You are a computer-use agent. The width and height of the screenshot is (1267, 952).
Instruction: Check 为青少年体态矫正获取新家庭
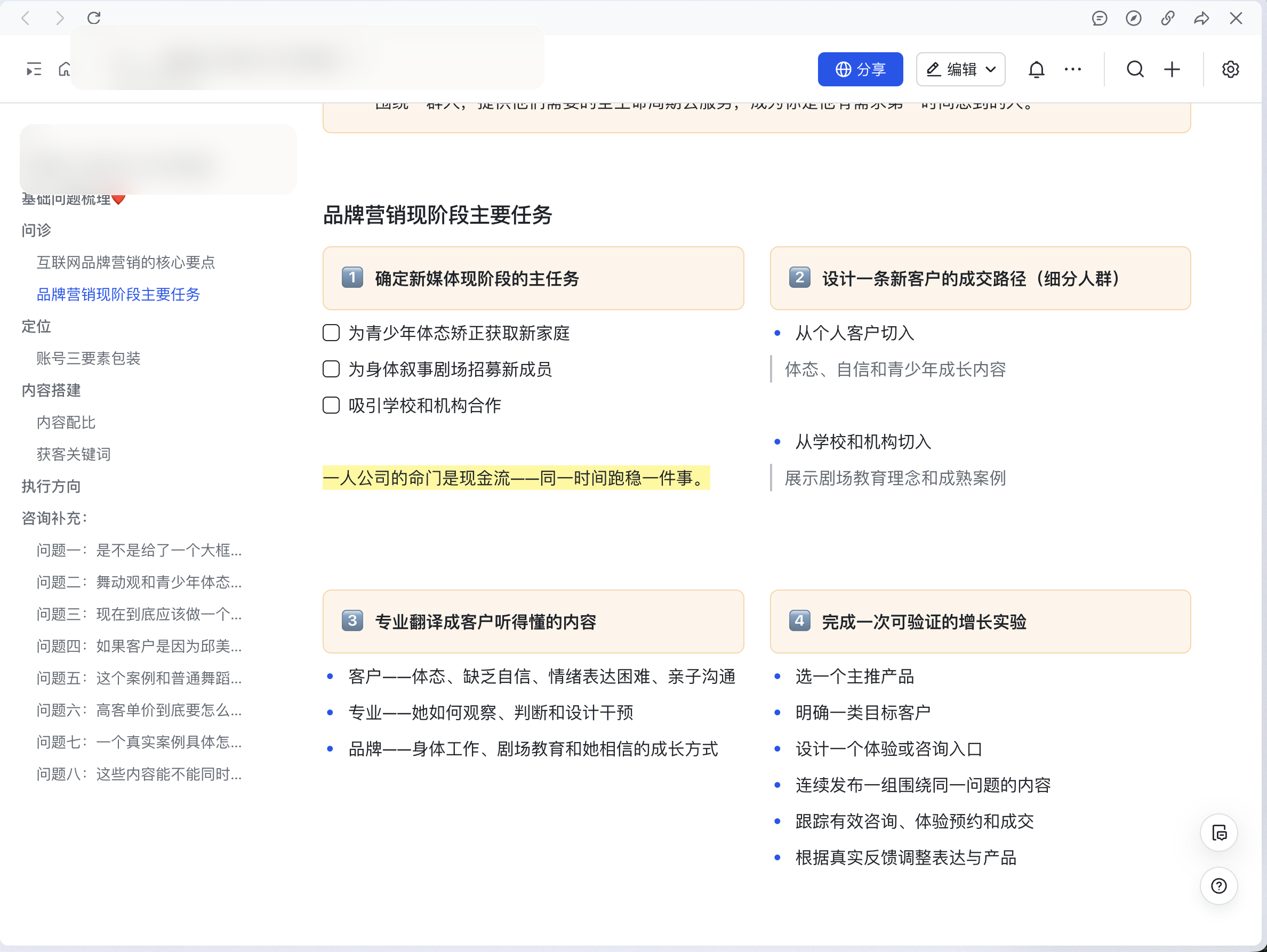(x=331, y=333)
